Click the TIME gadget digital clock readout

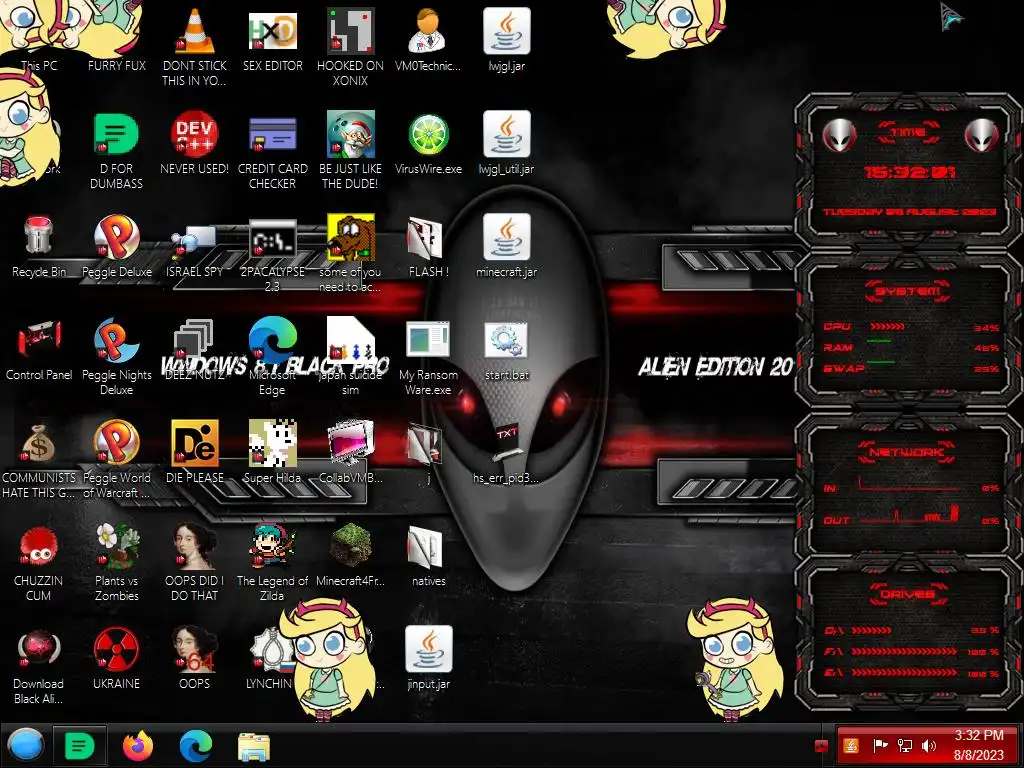[908, 172]
